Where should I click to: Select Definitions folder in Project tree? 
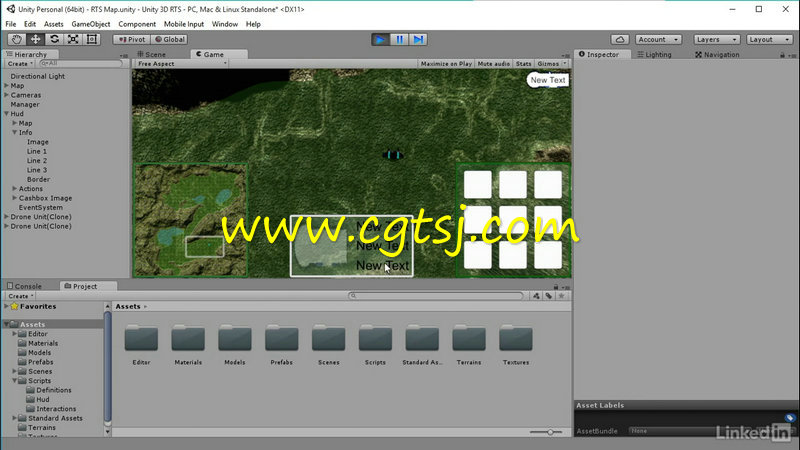54,390
